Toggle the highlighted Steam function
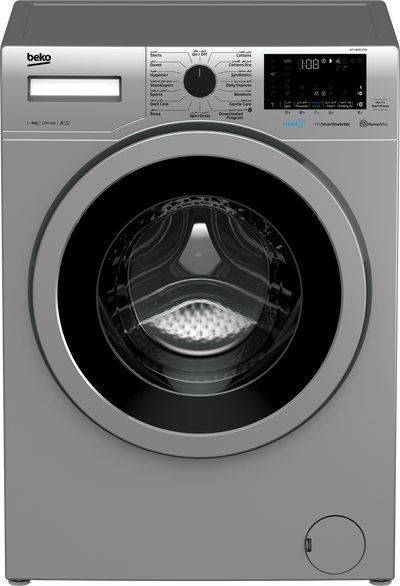 316,104
